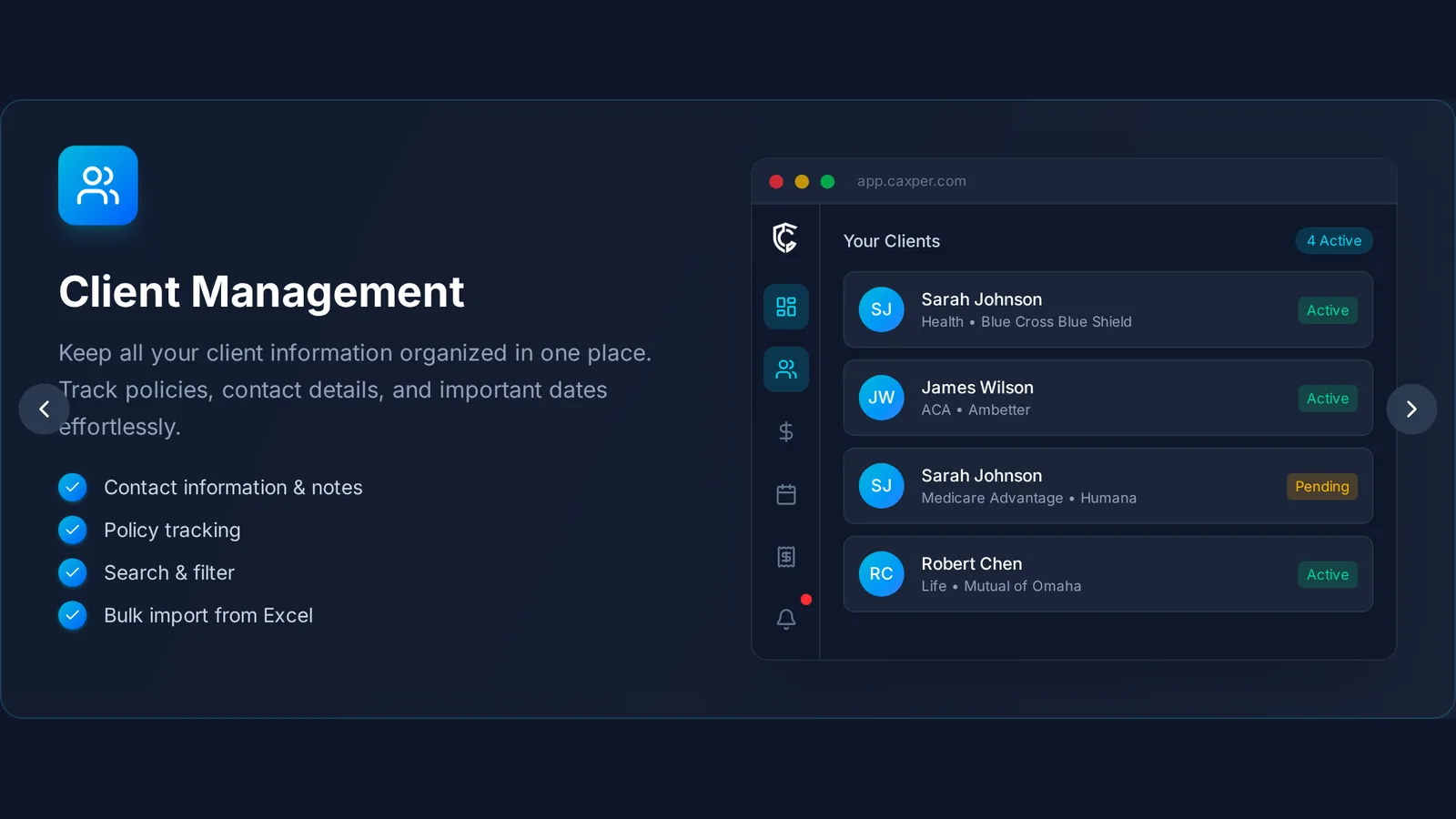Advance to the next slide with right arrow
Viewport: 1456px width, 819px height.
1411,409
